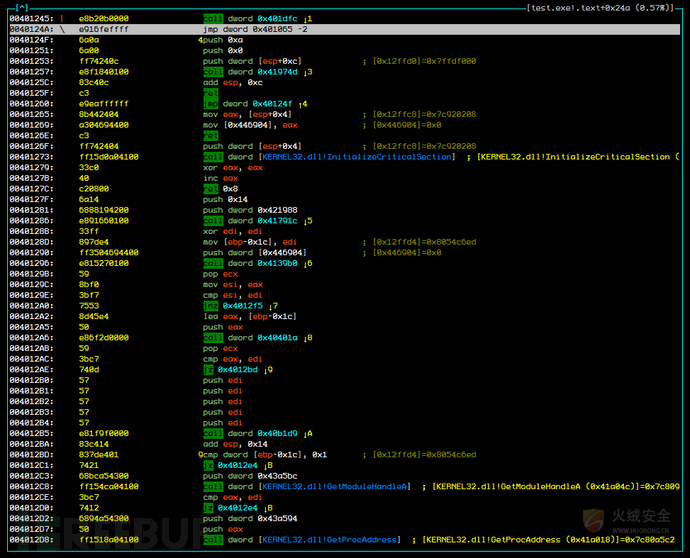
Task: Follow the call target 0x4139b0
Action: [277, 263]
